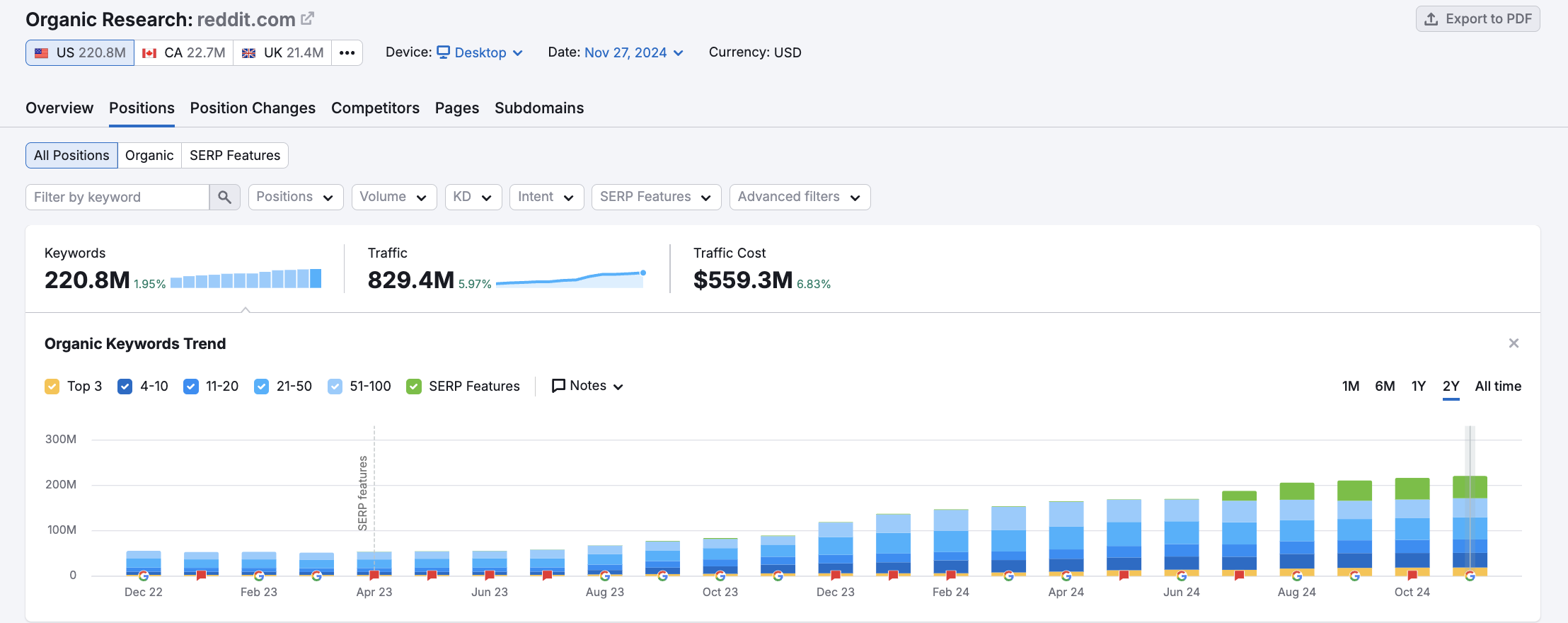
Task: Switch to the Pages tab
Action: 457,108
